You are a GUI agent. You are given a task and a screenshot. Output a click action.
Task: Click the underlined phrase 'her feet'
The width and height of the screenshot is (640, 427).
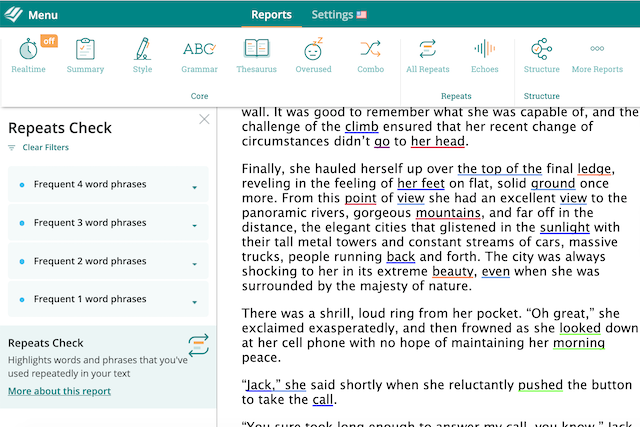pos(421,183)
